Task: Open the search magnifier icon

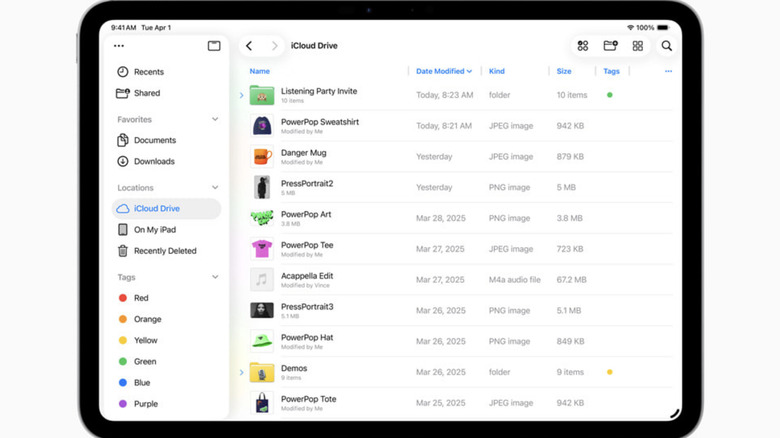Action: (666, 46)
